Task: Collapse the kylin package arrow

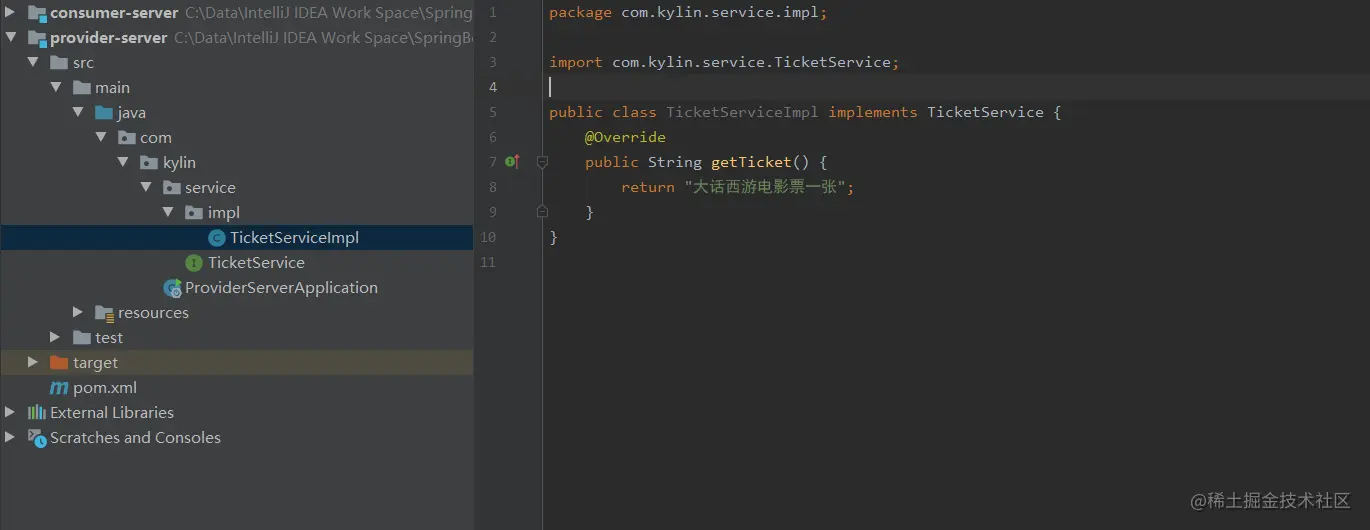Action: coord(122,163)
